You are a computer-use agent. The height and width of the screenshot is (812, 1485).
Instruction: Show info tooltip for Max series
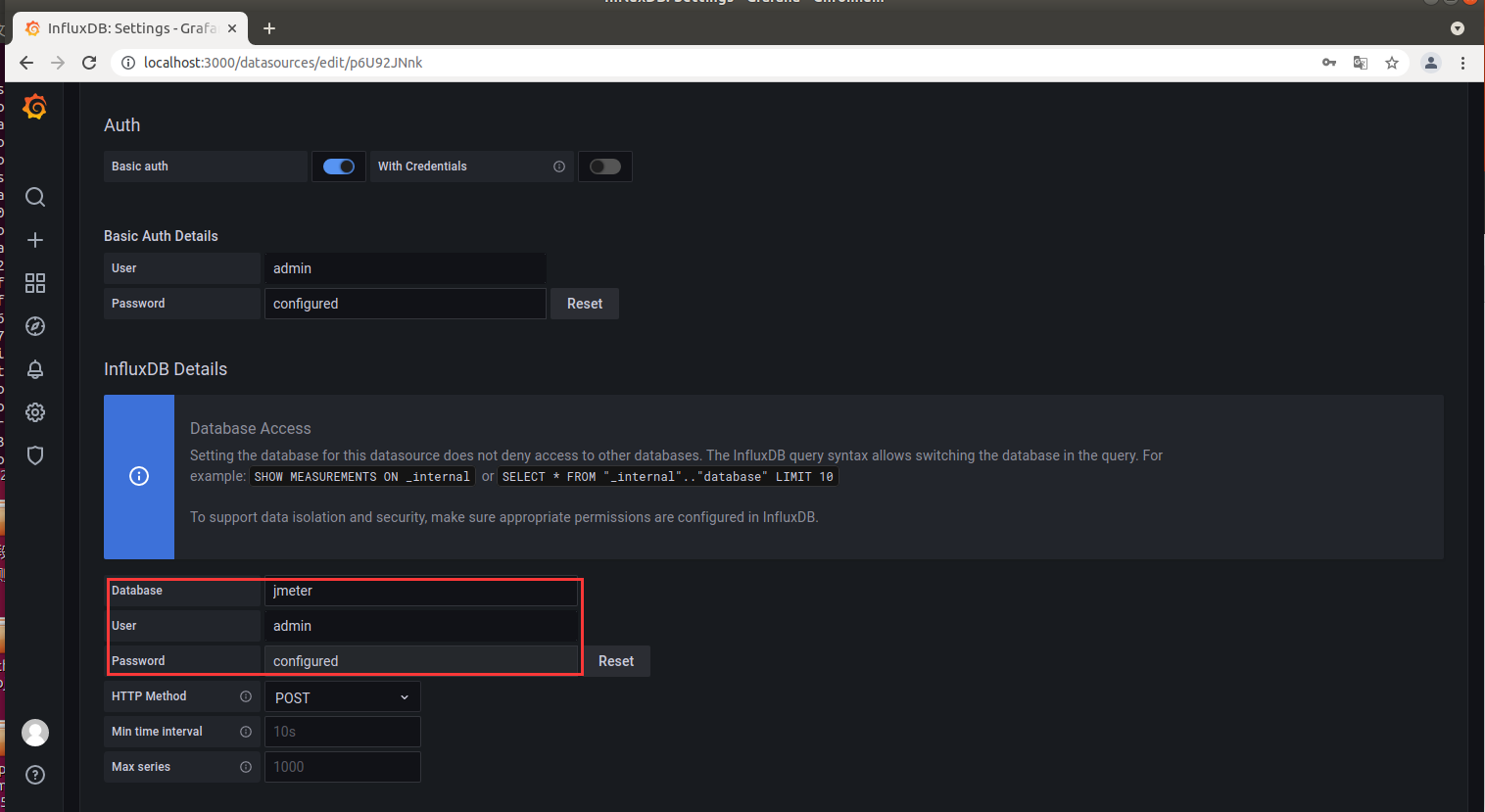coord(246,767)
